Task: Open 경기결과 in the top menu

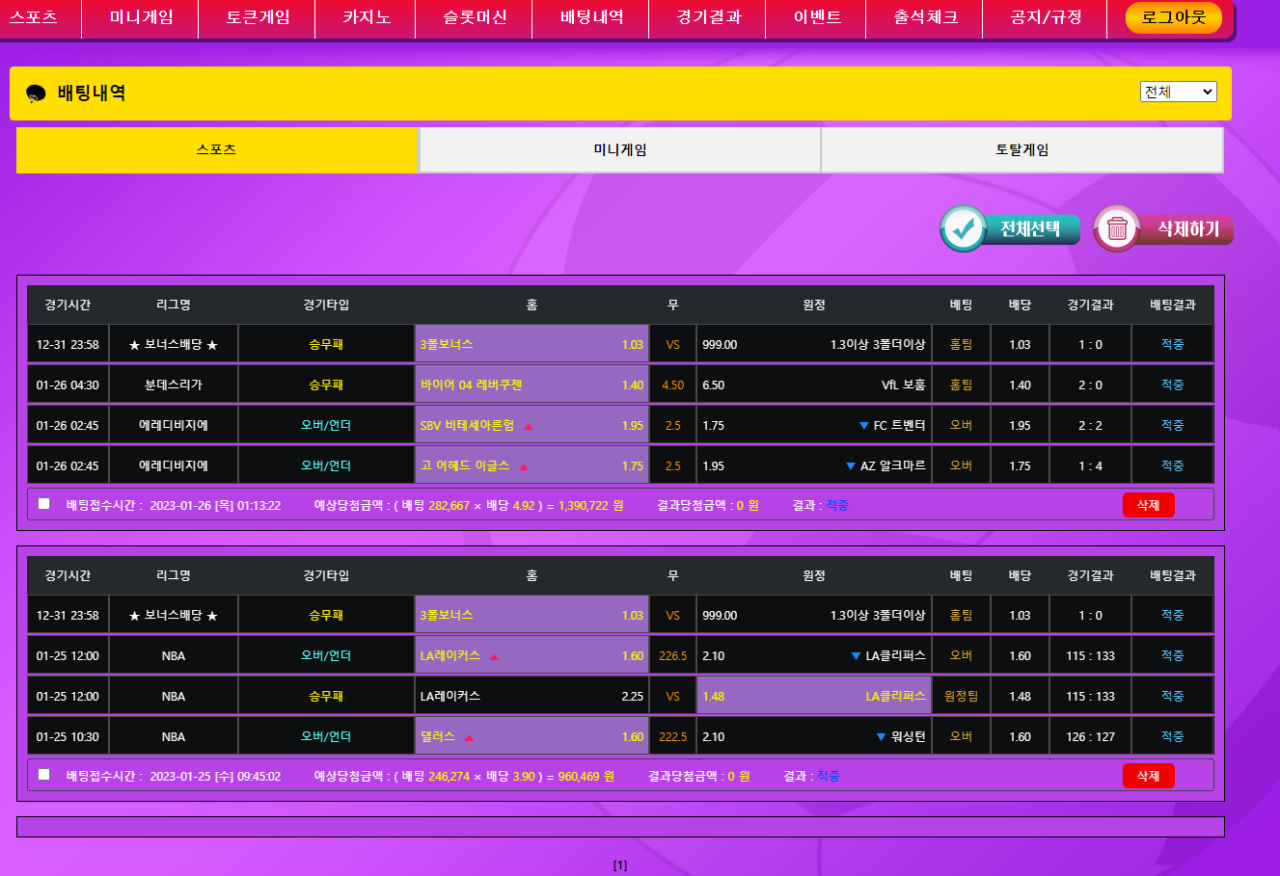Action: (x=707, y=17)
